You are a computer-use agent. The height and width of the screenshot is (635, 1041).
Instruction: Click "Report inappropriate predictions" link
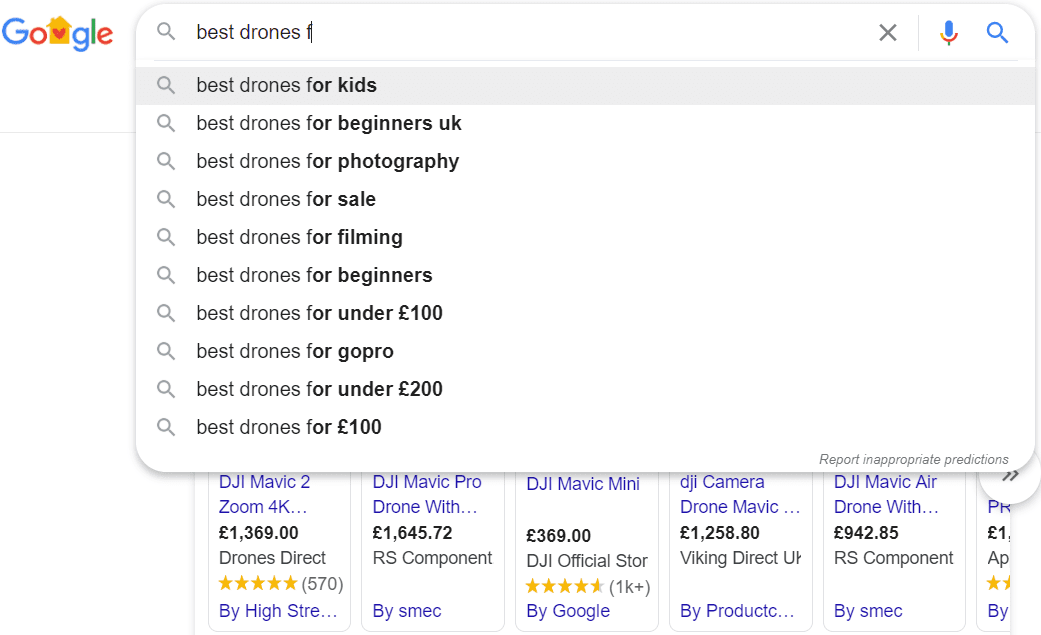pyautogui.click(x=914, y=459)
